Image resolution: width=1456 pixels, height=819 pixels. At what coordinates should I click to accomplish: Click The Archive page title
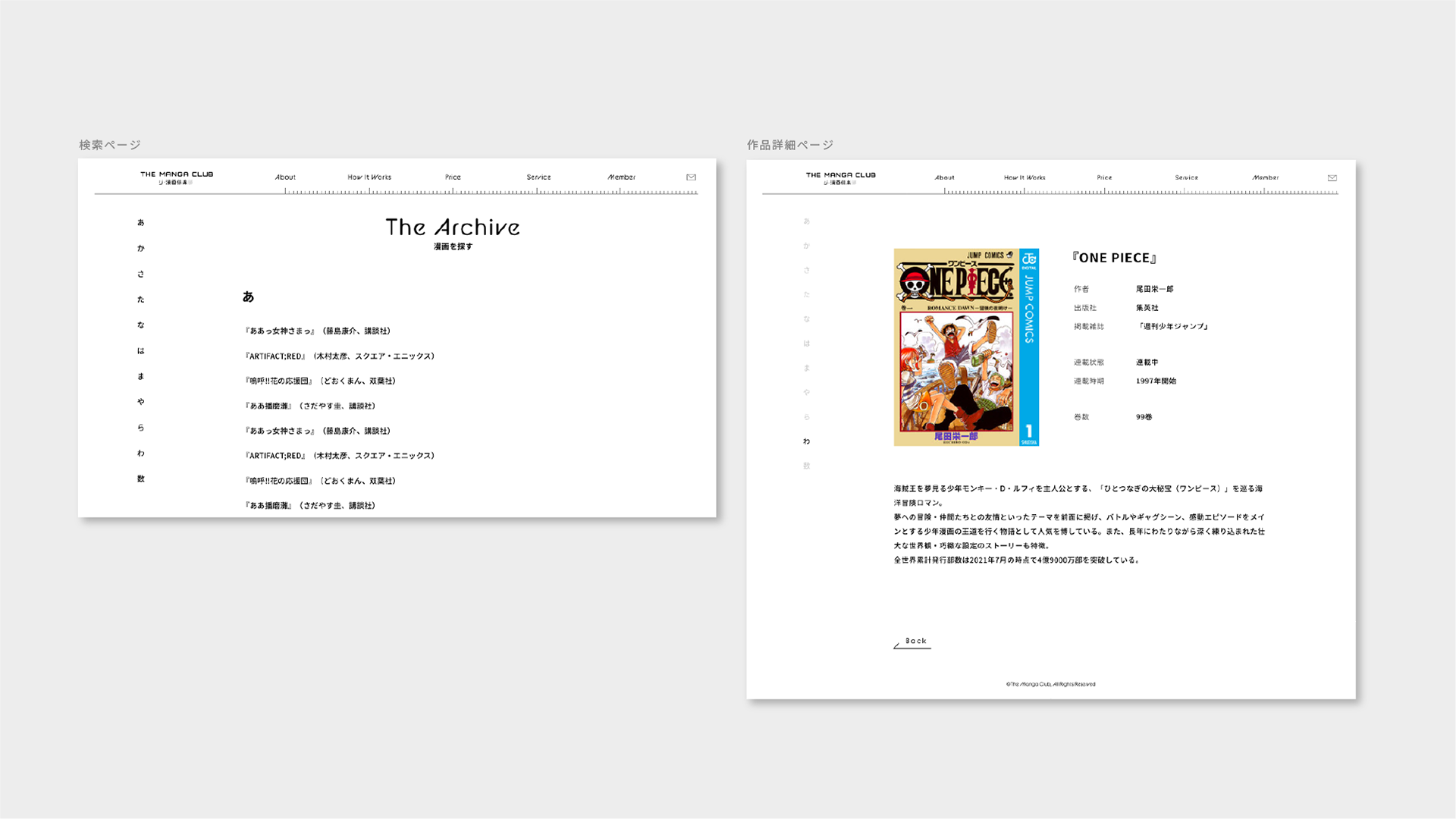(x=453, y=227)
